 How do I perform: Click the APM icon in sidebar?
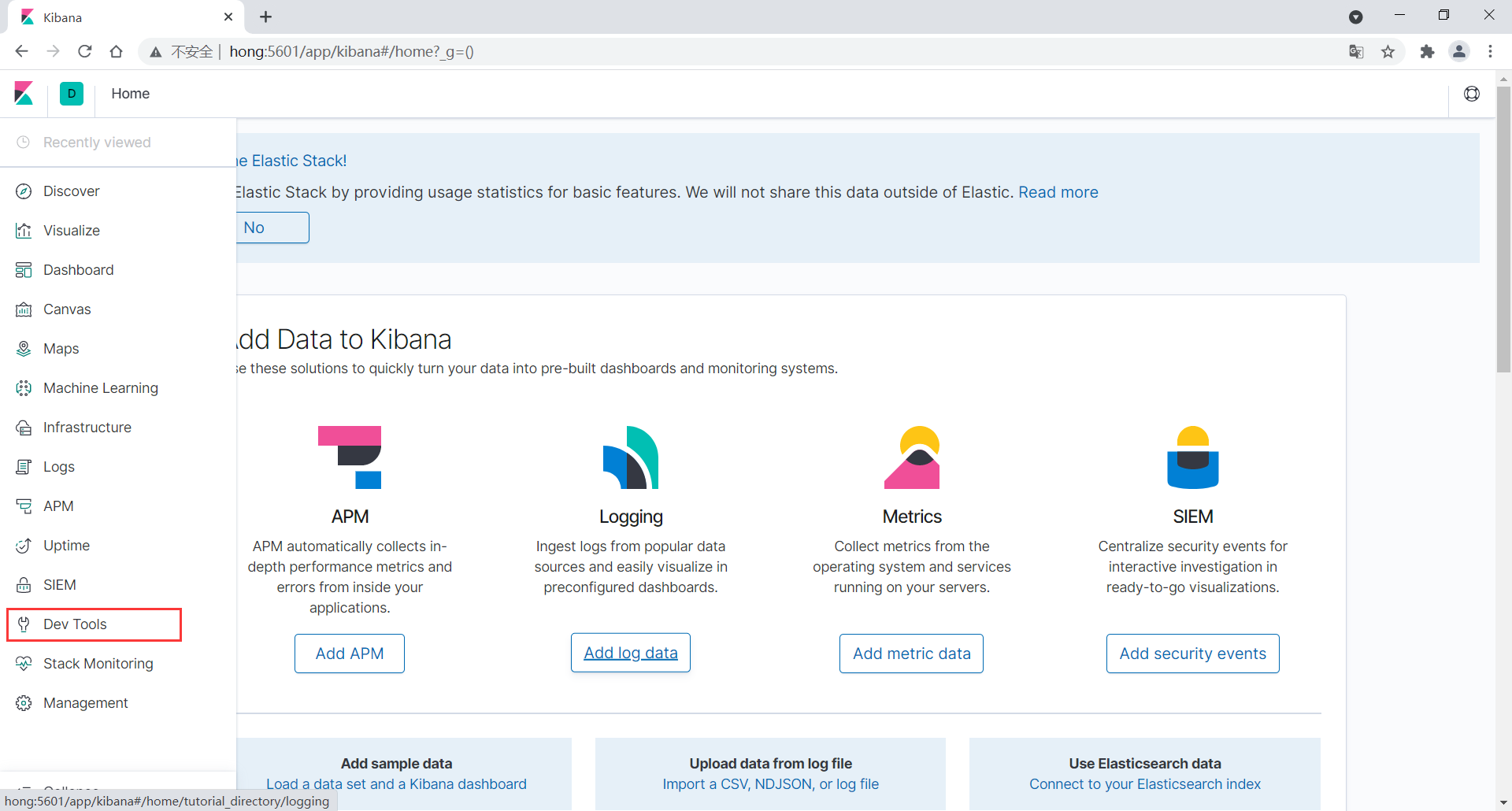(x=24, y=506)
